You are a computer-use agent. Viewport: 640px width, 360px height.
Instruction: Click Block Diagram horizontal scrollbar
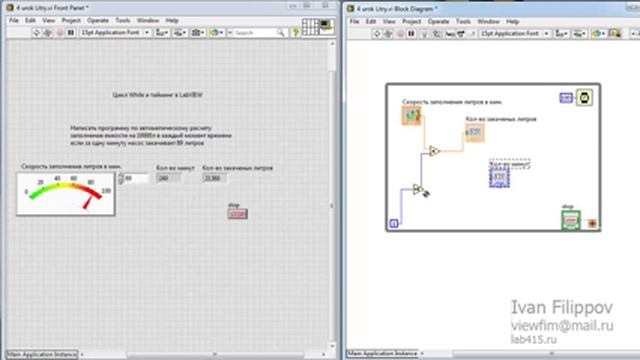coord(551,353)
